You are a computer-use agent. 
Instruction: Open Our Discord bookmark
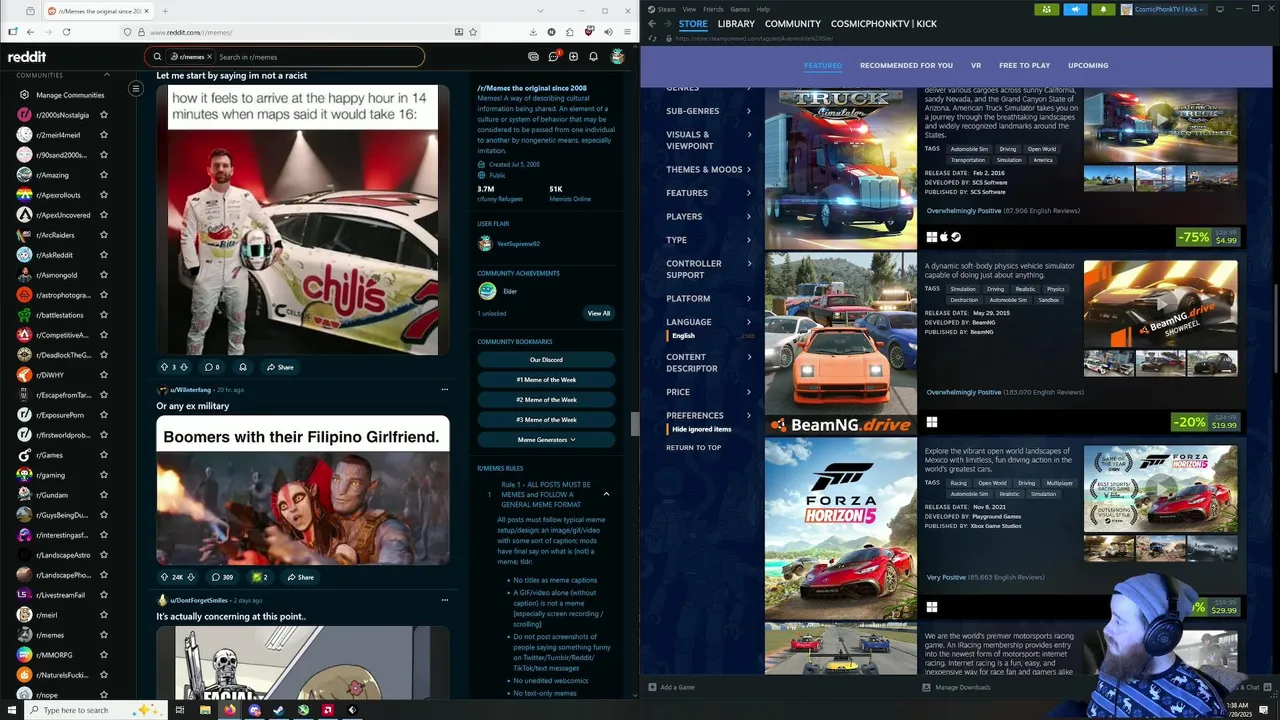pyautogui.click(x=546, y=360)
